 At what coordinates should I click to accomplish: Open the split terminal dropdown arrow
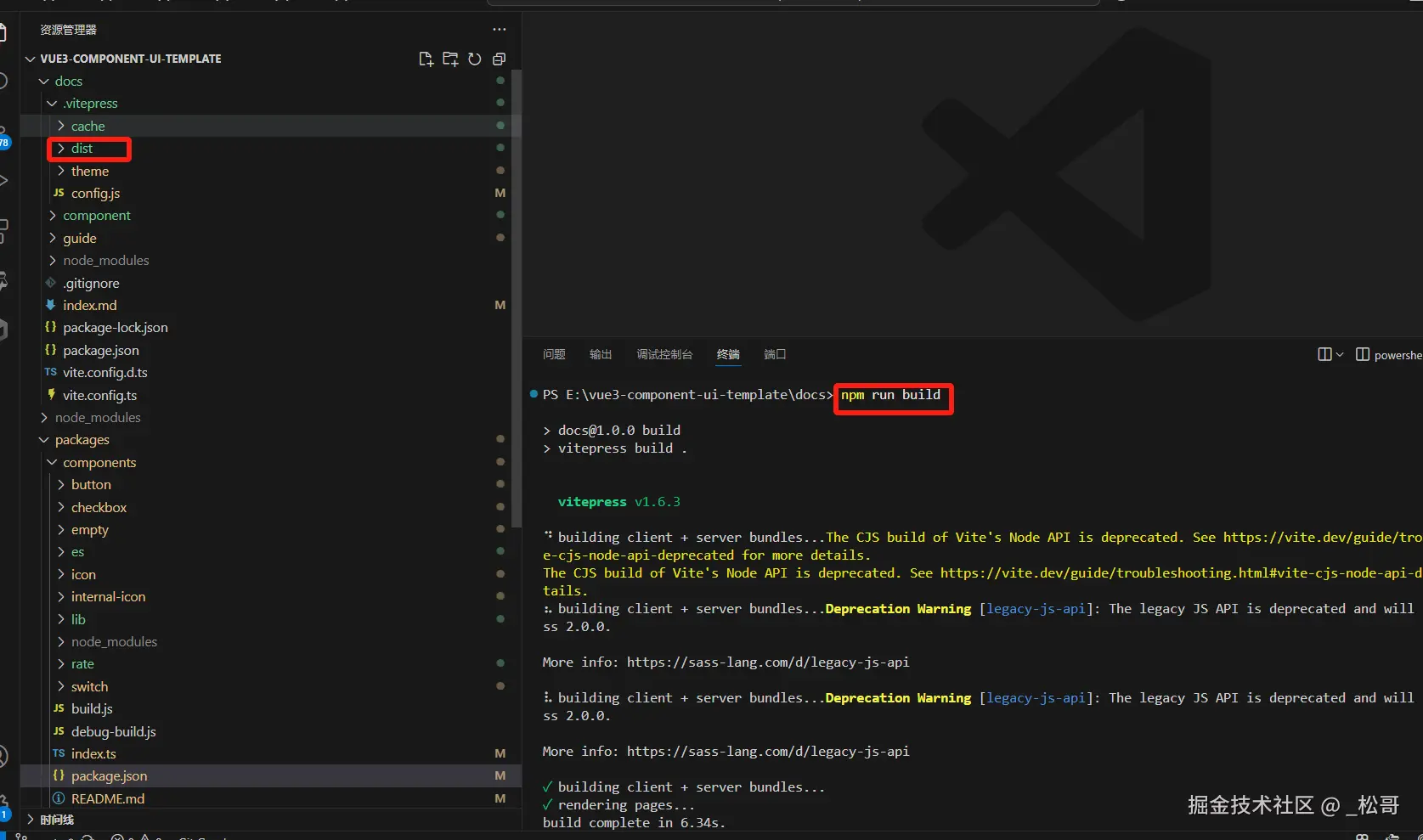[x=1340, y=354]
